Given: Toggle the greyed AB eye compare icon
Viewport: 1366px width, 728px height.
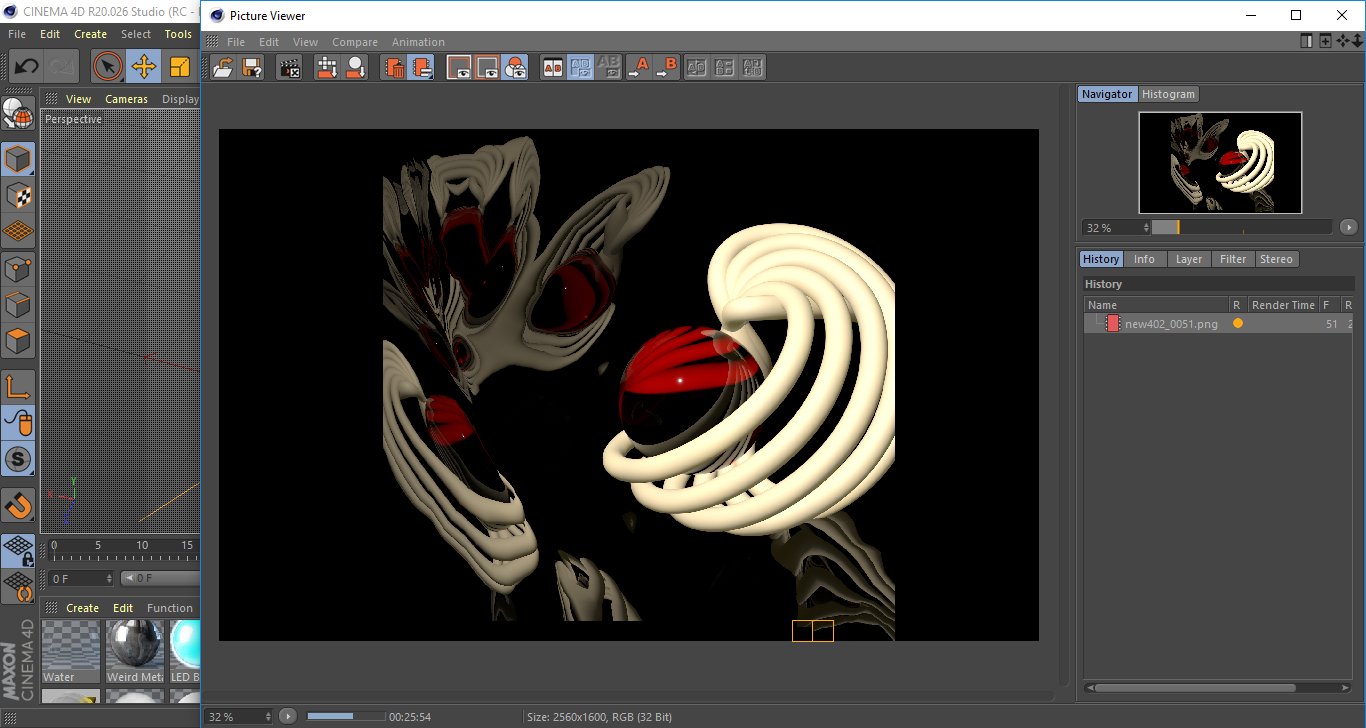Looking at the screenshot, I should pyautogui.click(x=608, y=67).
